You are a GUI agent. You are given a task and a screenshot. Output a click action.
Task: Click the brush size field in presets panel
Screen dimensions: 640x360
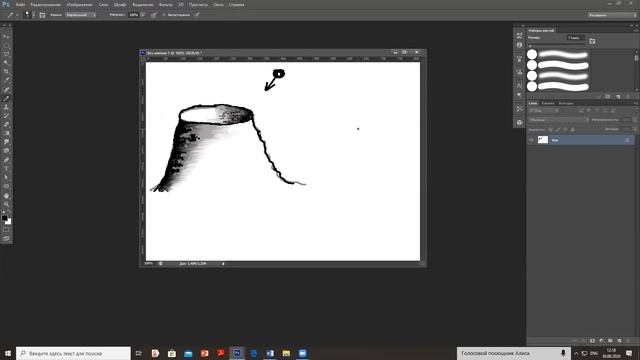pyautogui.click(x=576, y=38)
